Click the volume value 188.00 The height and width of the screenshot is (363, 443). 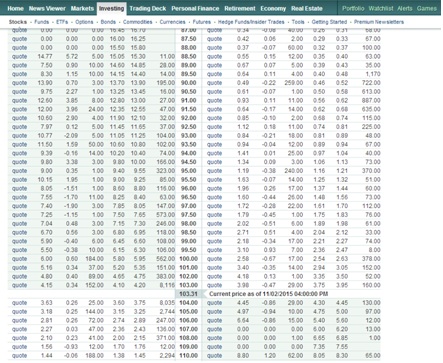point(94,356)
